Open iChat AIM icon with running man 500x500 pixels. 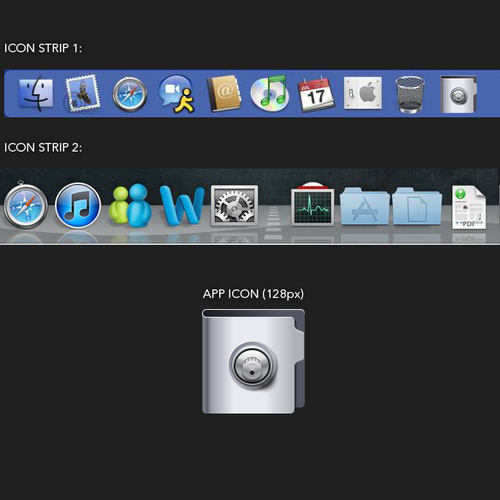pos(177,94)
